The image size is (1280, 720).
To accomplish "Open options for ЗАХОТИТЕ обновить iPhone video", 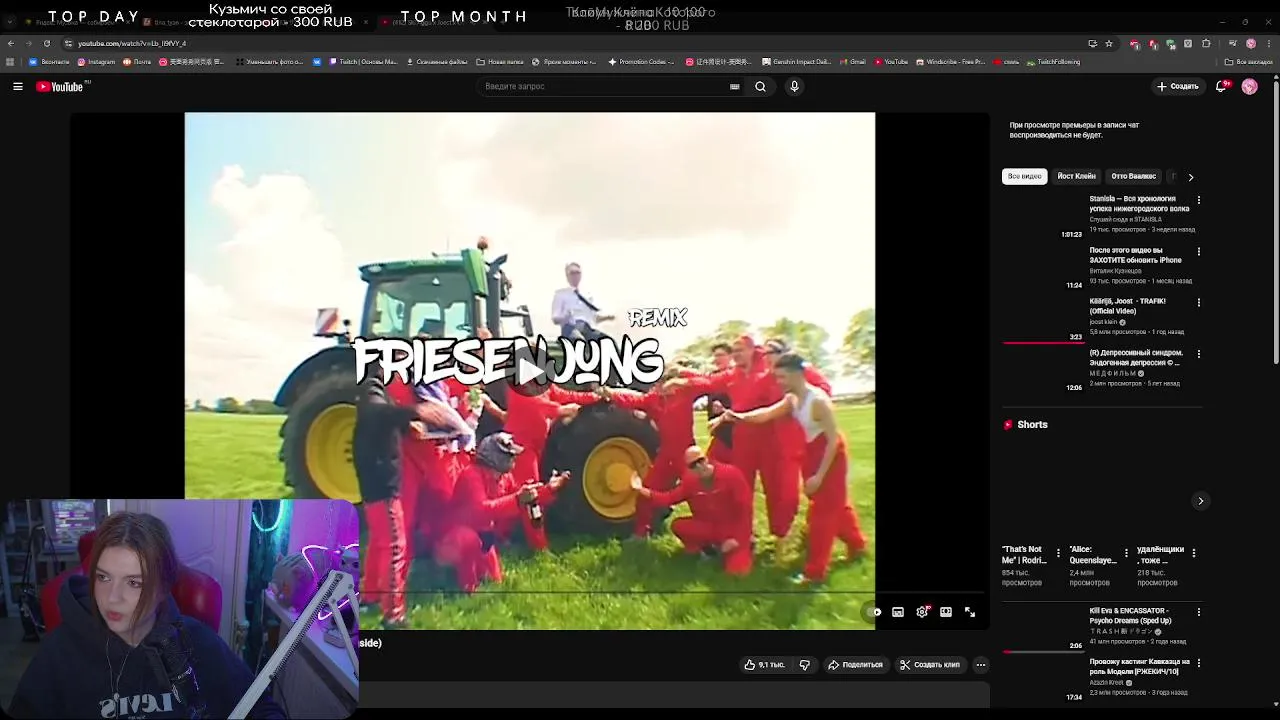I will tap(1199, 251).
